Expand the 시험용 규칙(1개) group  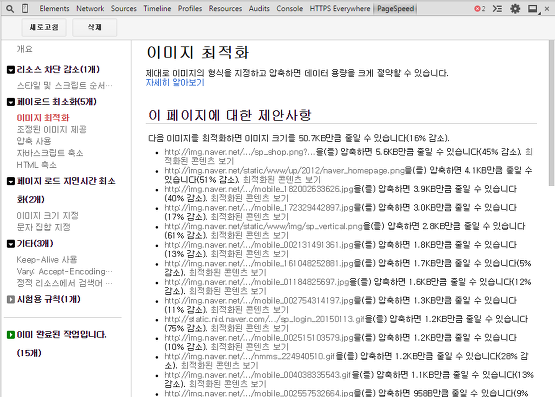[x=11, y=299]
